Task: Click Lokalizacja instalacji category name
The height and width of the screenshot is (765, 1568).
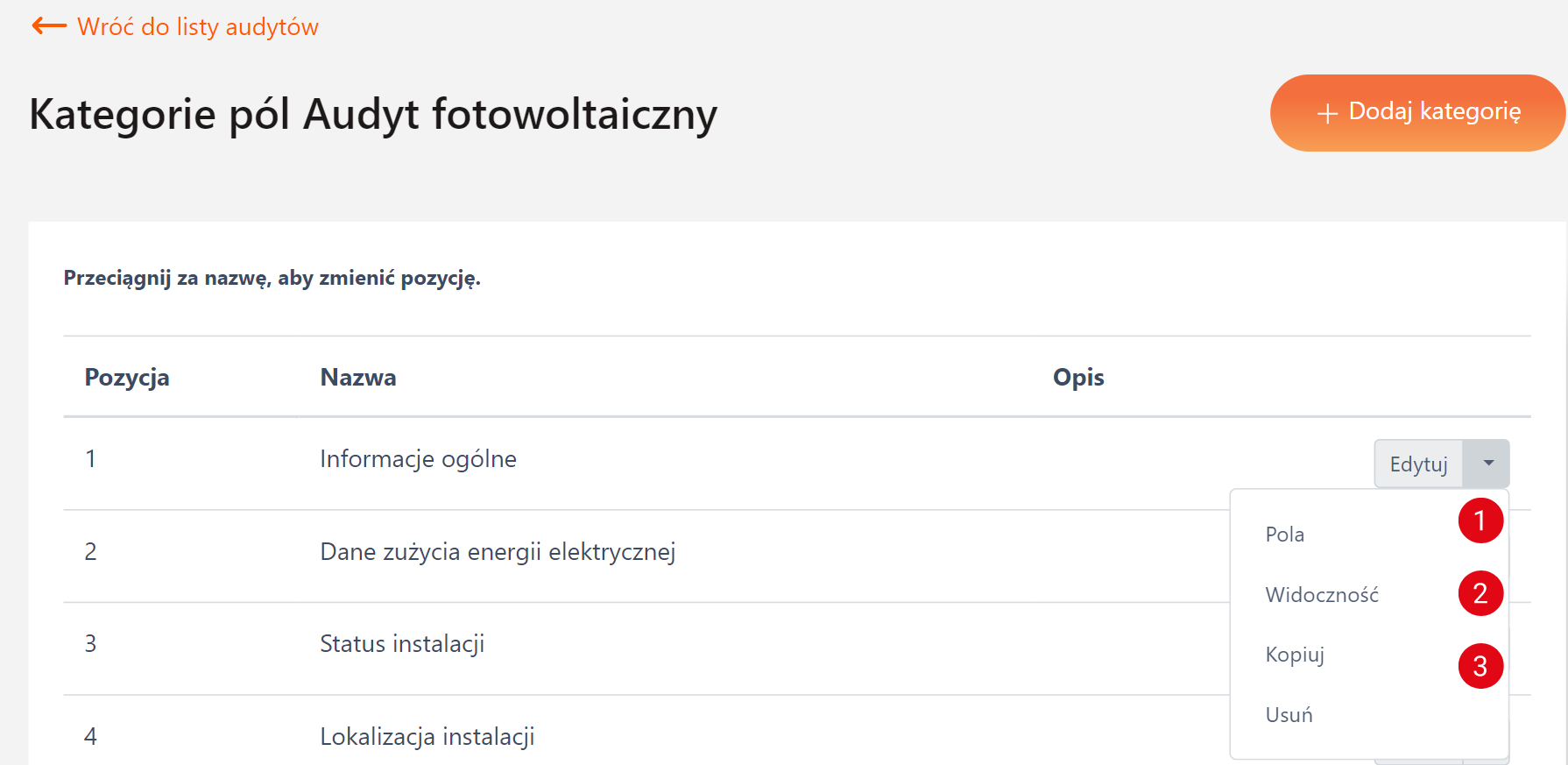Action: [x=427, y=737]
